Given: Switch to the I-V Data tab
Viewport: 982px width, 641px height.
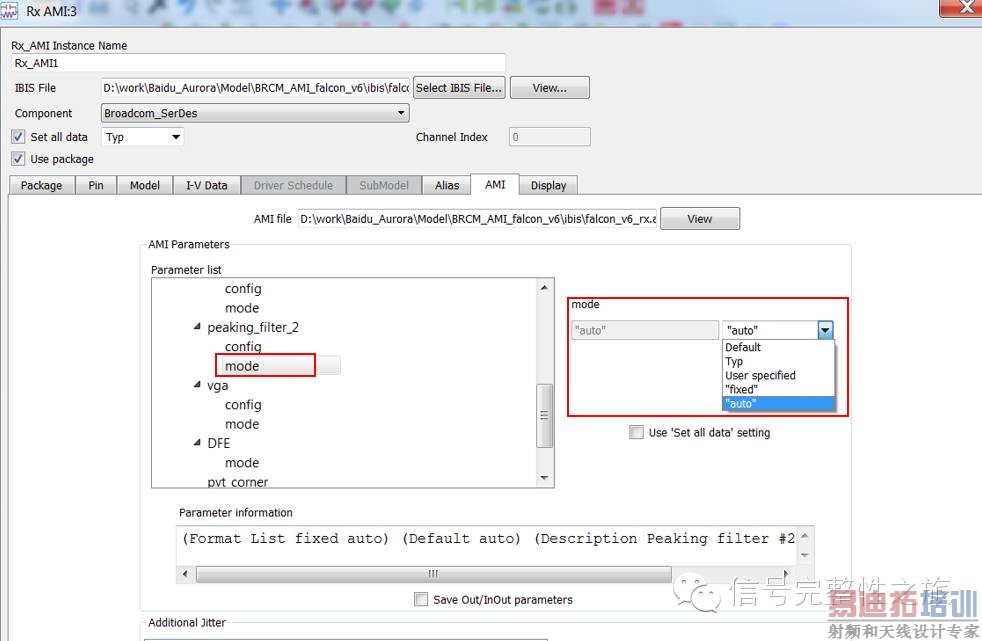Looking at the screenshot, I should click(x=207, y=185).
